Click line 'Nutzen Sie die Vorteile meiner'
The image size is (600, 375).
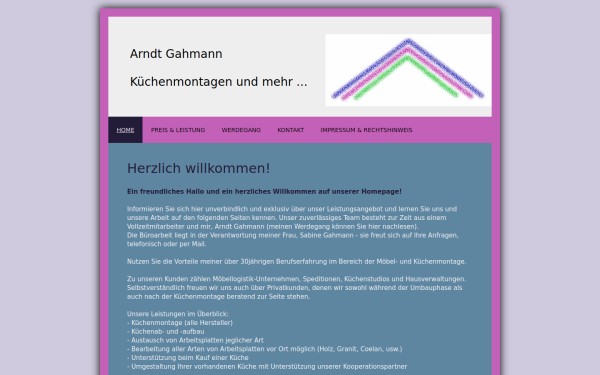click(x=297, y=262)
